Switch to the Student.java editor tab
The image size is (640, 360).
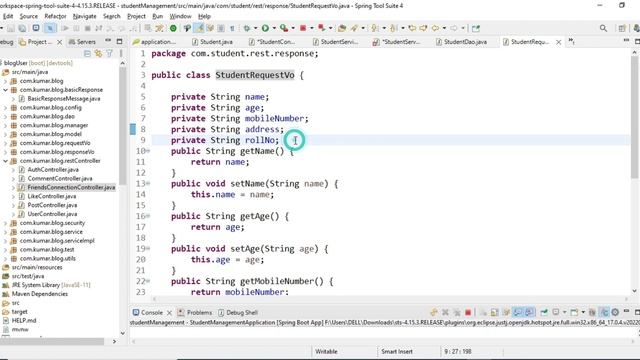[212, 42]
